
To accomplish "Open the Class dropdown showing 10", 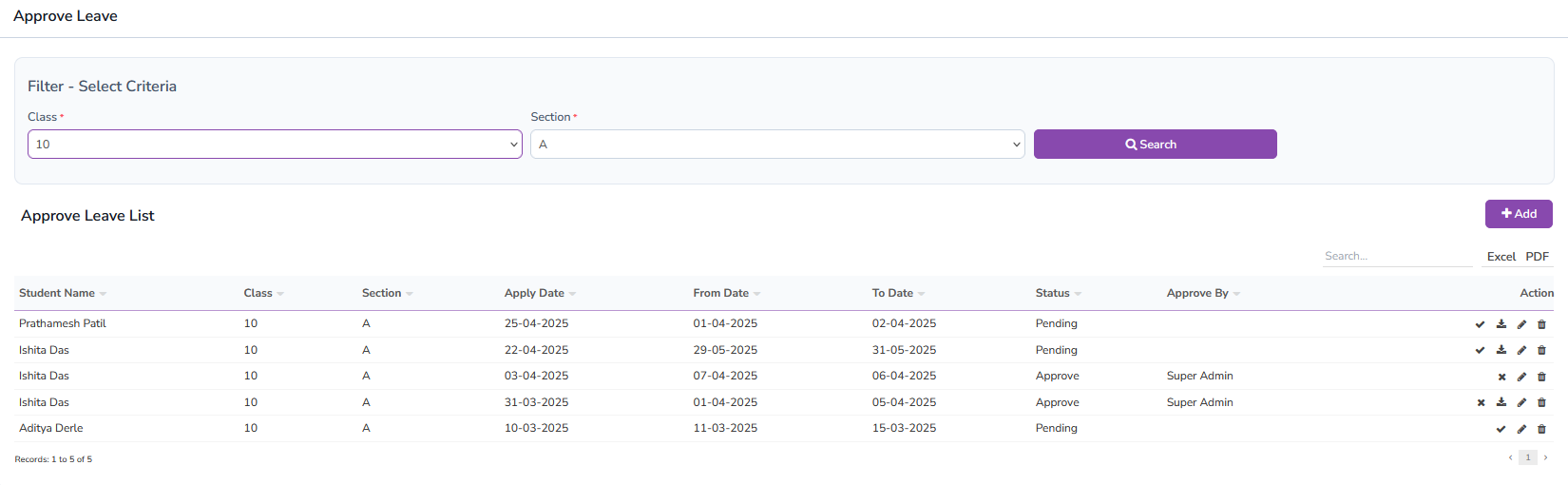I will point(275,145).
